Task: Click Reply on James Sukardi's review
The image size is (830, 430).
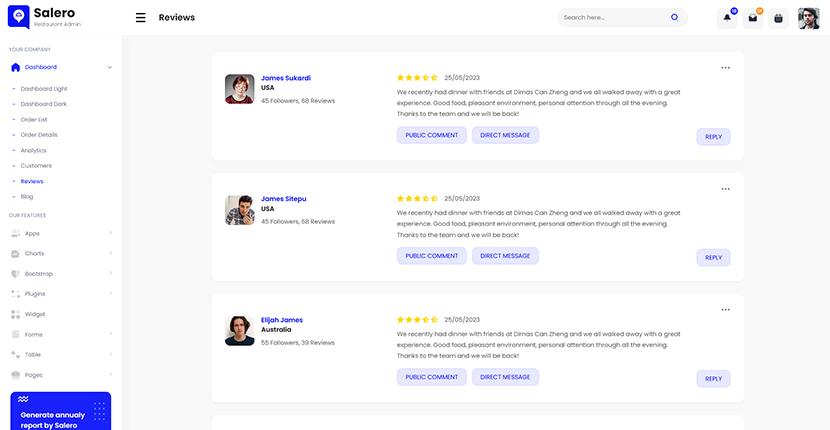Action: click(713, 137)
